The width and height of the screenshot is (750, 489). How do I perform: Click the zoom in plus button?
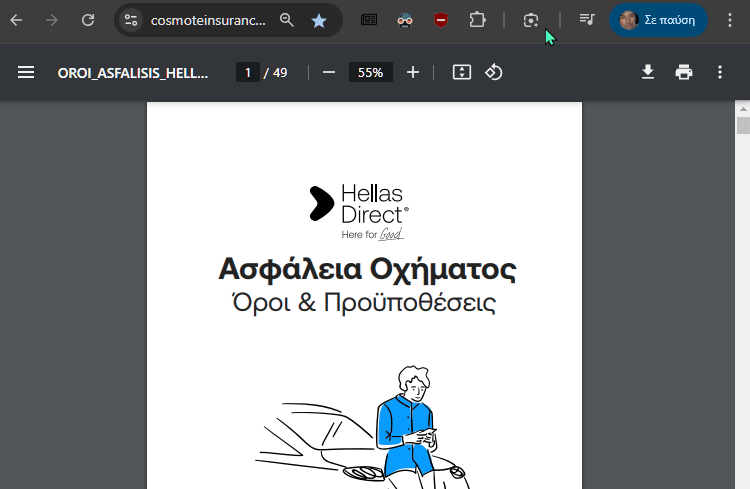pyautogui.click(x=413, y=72)
